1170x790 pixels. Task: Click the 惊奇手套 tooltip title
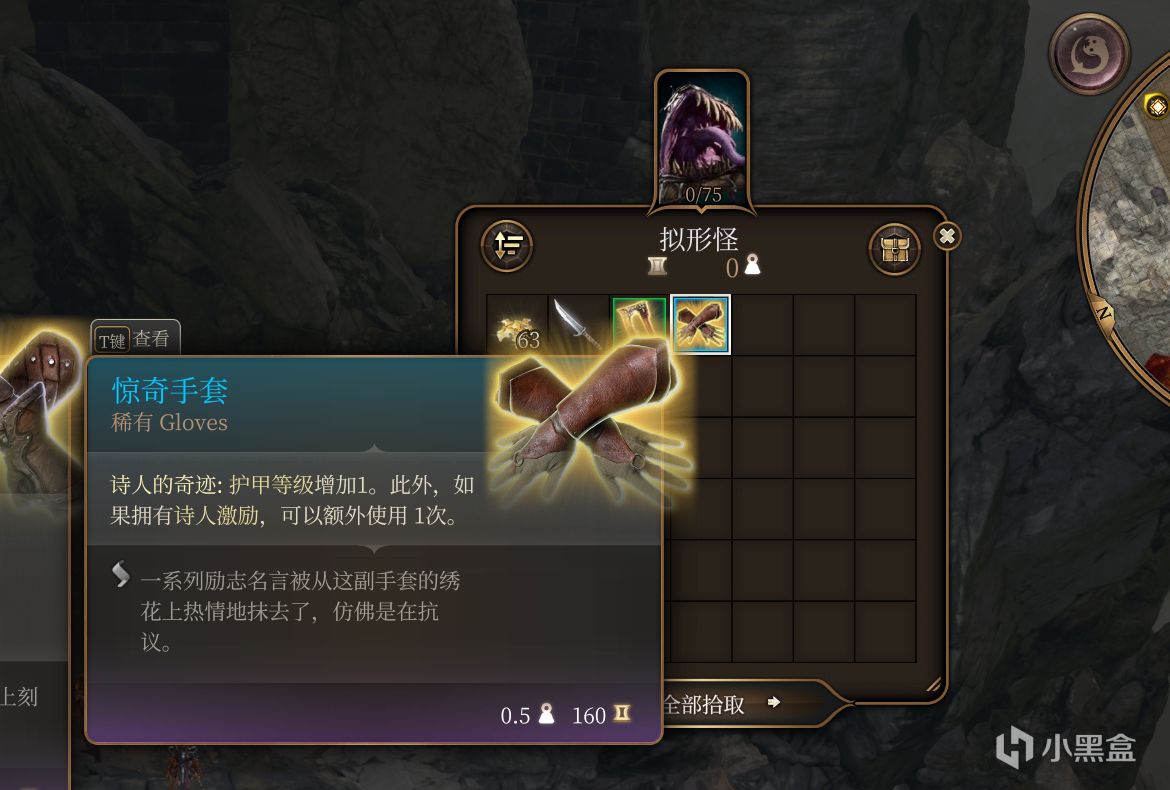(x=169, y=391)
